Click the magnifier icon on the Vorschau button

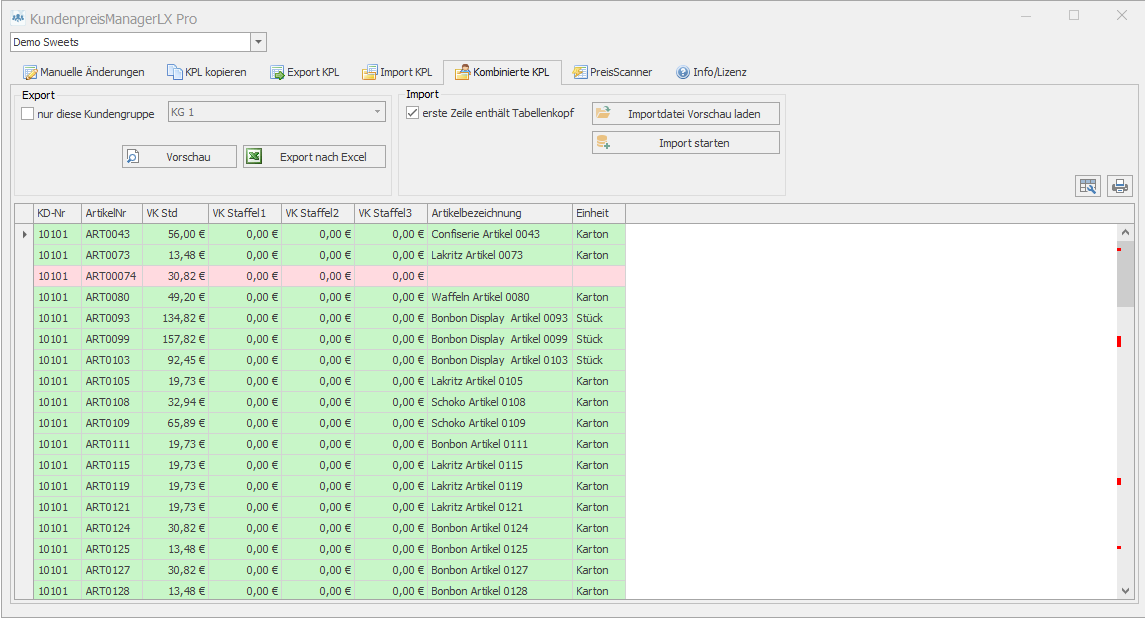pyautogui.click(x=133, y=157)
